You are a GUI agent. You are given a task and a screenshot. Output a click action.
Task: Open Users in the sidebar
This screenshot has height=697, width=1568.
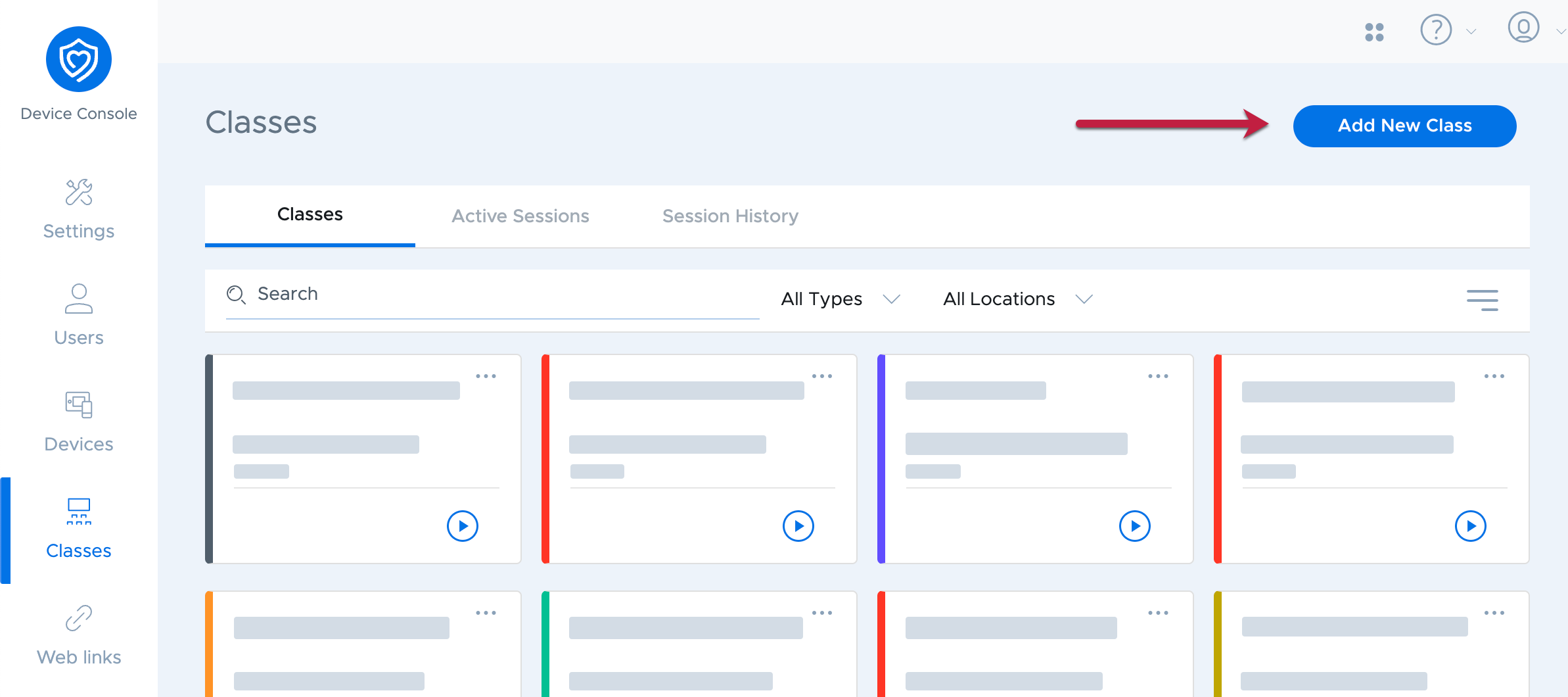[x=79, y=315]
